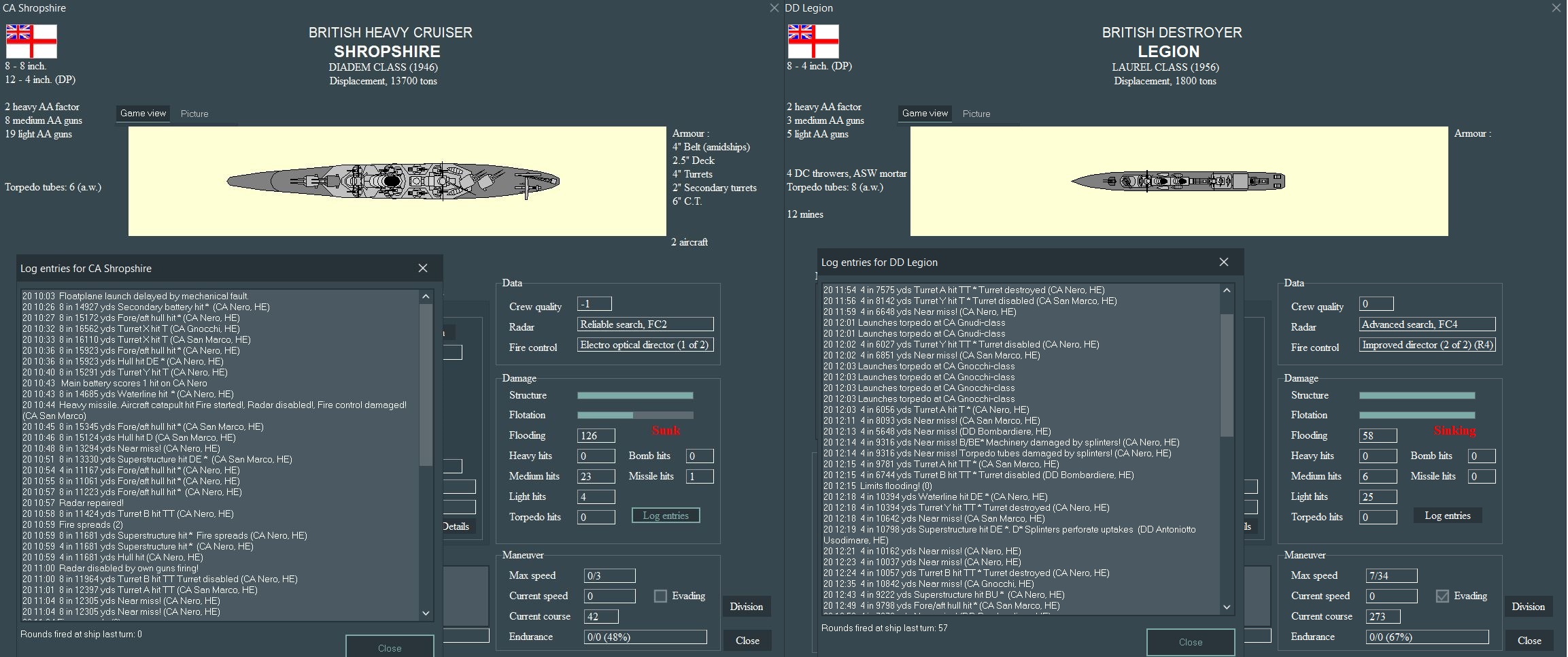Click '12 mines' text in Legion window
1568x657 pixels.
[x=805, y=214]
